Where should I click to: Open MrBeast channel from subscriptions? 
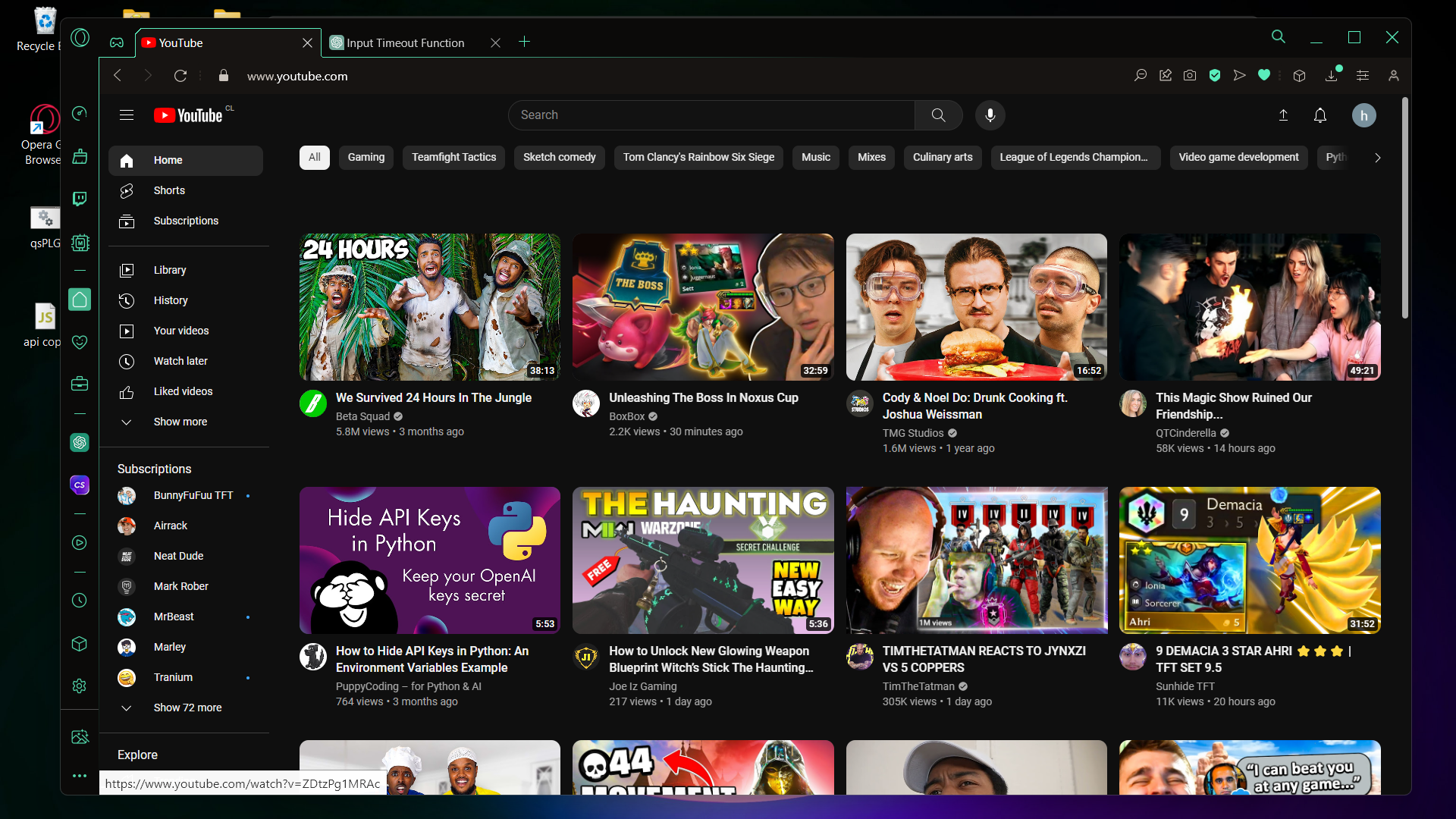pyautogui.click(x=174, y=617)
